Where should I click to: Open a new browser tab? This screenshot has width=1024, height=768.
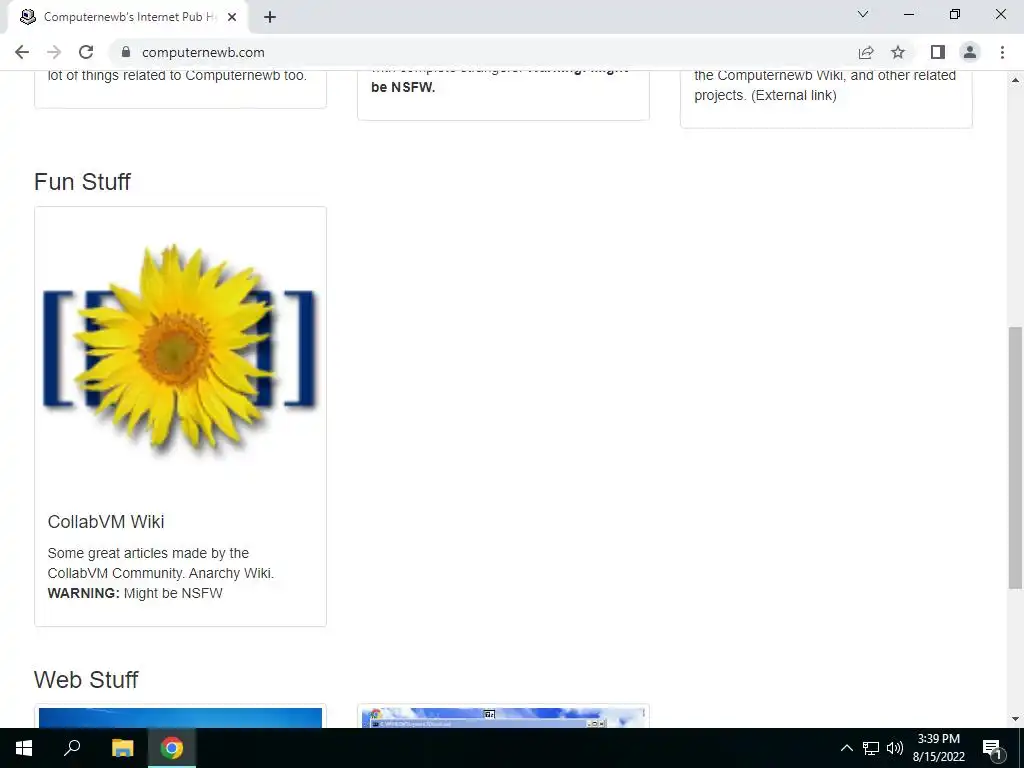point(270,17)
